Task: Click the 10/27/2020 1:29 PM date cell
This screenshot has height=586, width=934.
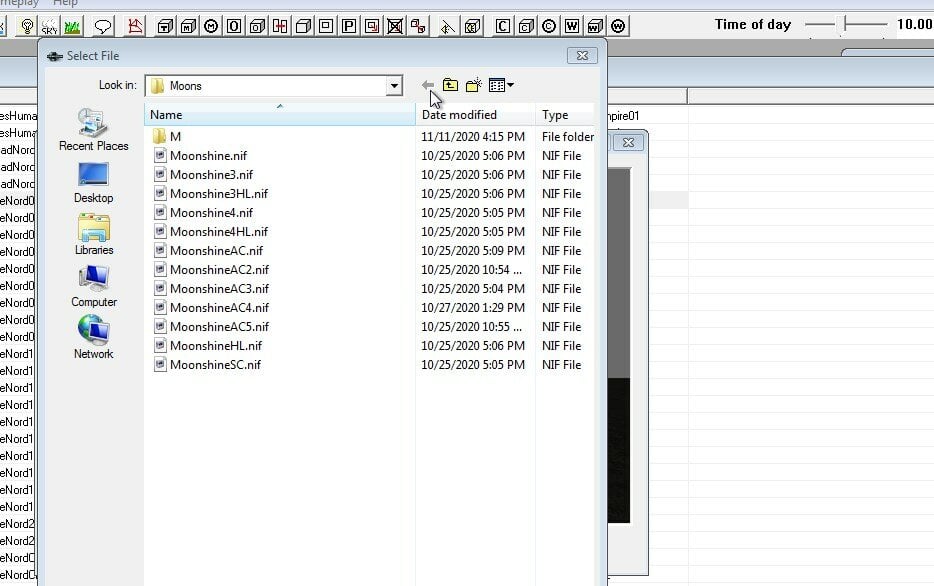Action: 473,308
